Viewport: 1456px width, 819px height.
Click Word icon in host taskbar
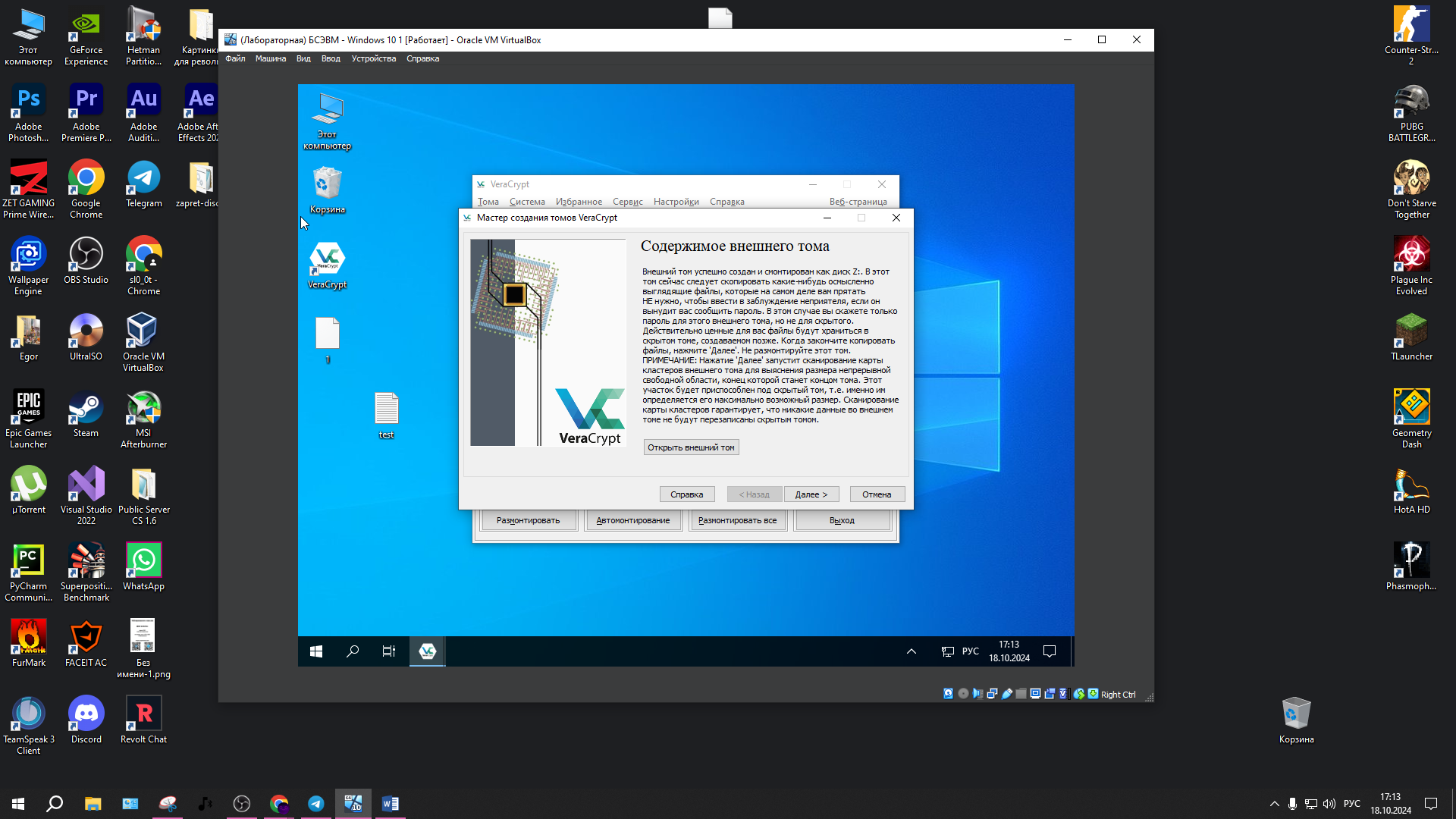pyautogui.click(x=391, y=804)
